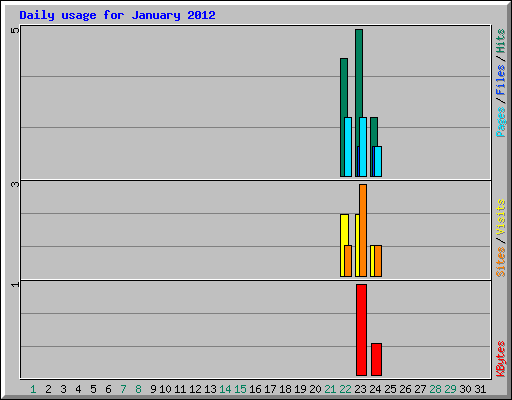Click day label '30' on the x-axis

[465, 389]
